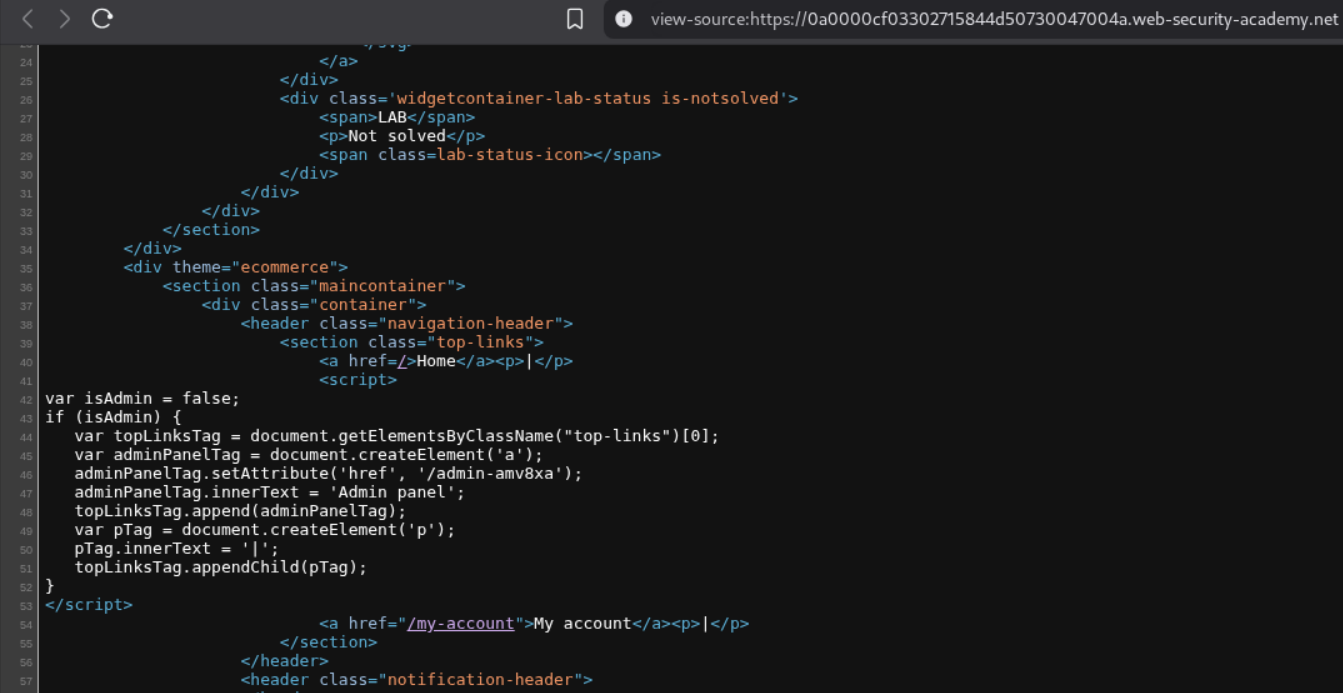Screen dimensions: 1343x693
Task: Click line number 53 in the gutter
Action: coord(26,606)
